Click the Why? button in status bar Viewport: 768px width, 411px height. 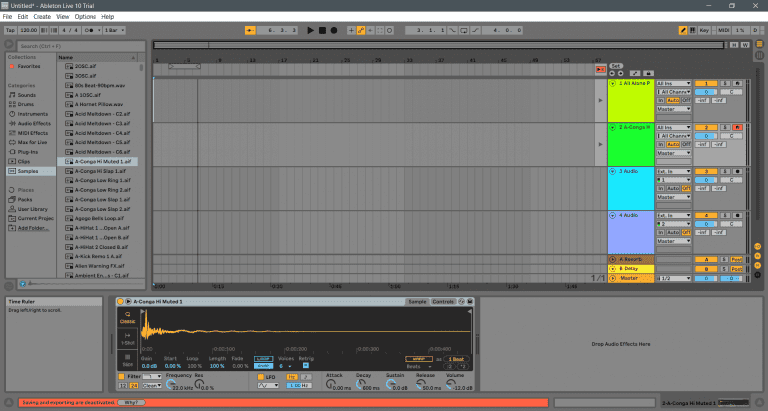pyautogui.click(x=131, y=403)
